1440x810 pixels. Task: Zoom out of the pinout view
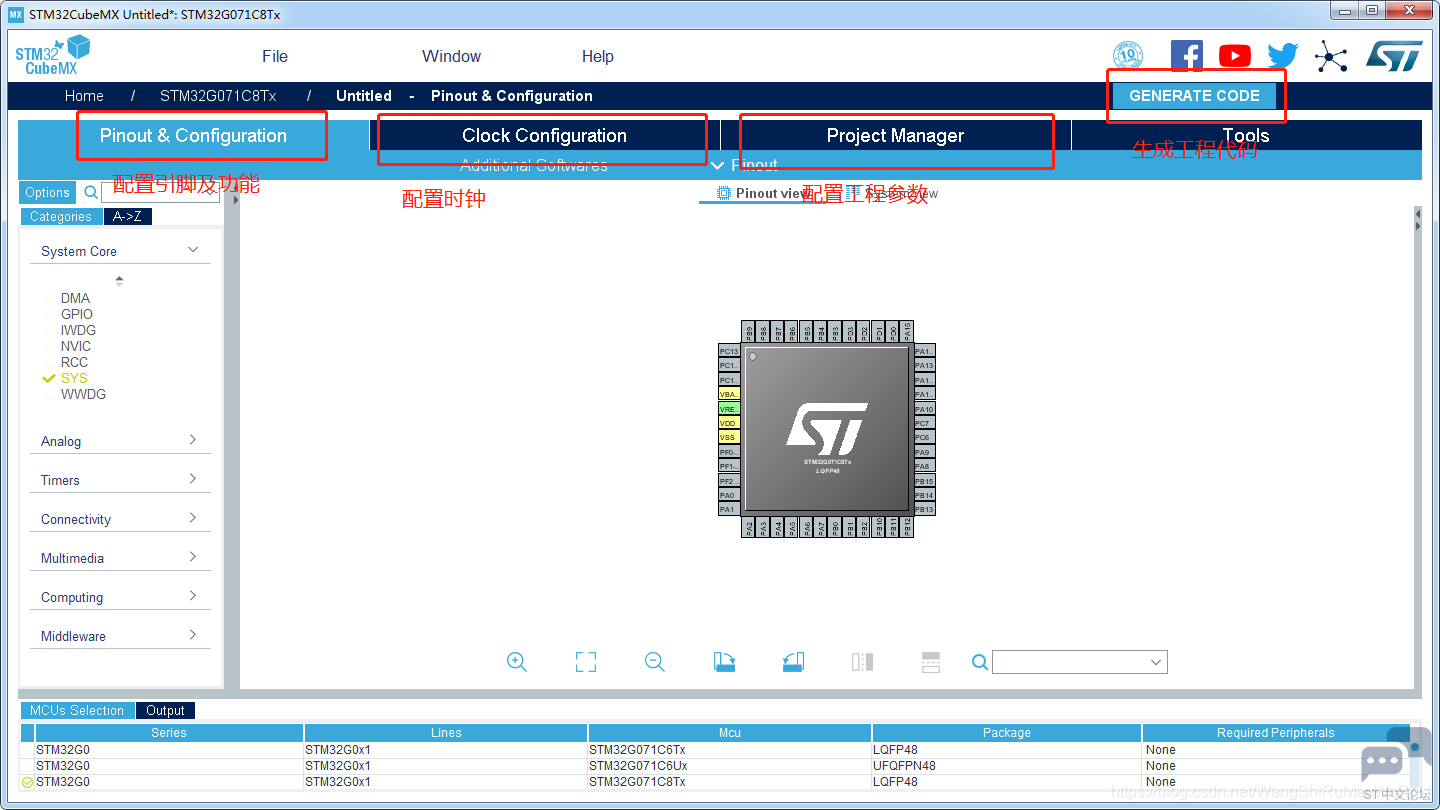tap(655, 662)
